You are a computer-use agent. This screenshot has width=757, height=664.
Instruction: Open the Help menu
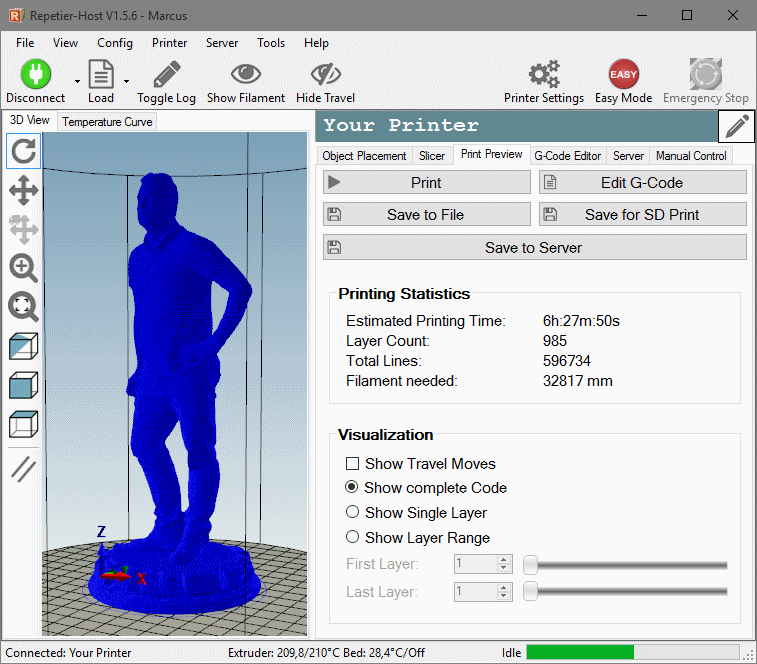(316, 43)
